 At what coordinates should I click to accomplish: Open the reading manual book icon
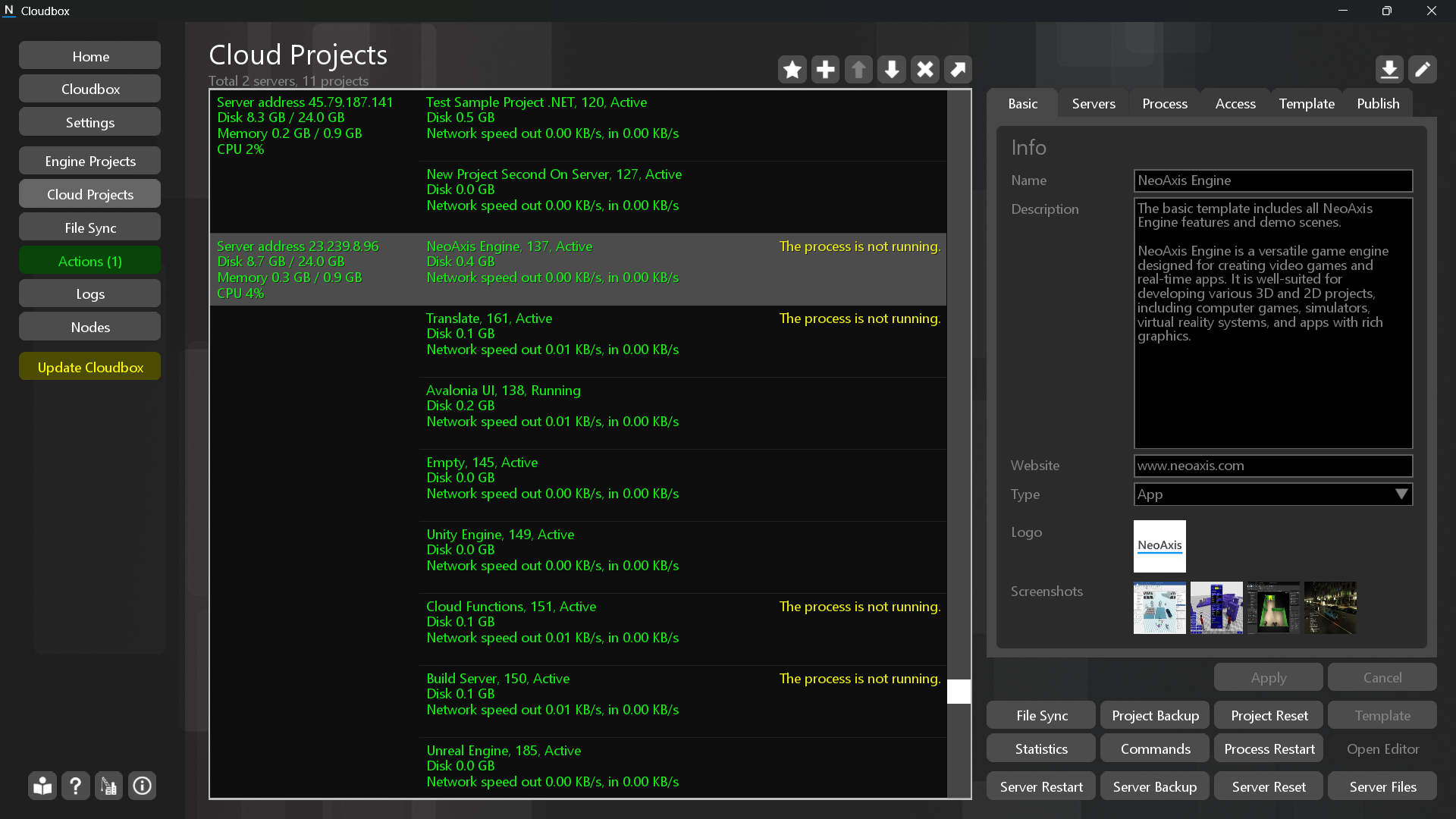tap(42, 786)
